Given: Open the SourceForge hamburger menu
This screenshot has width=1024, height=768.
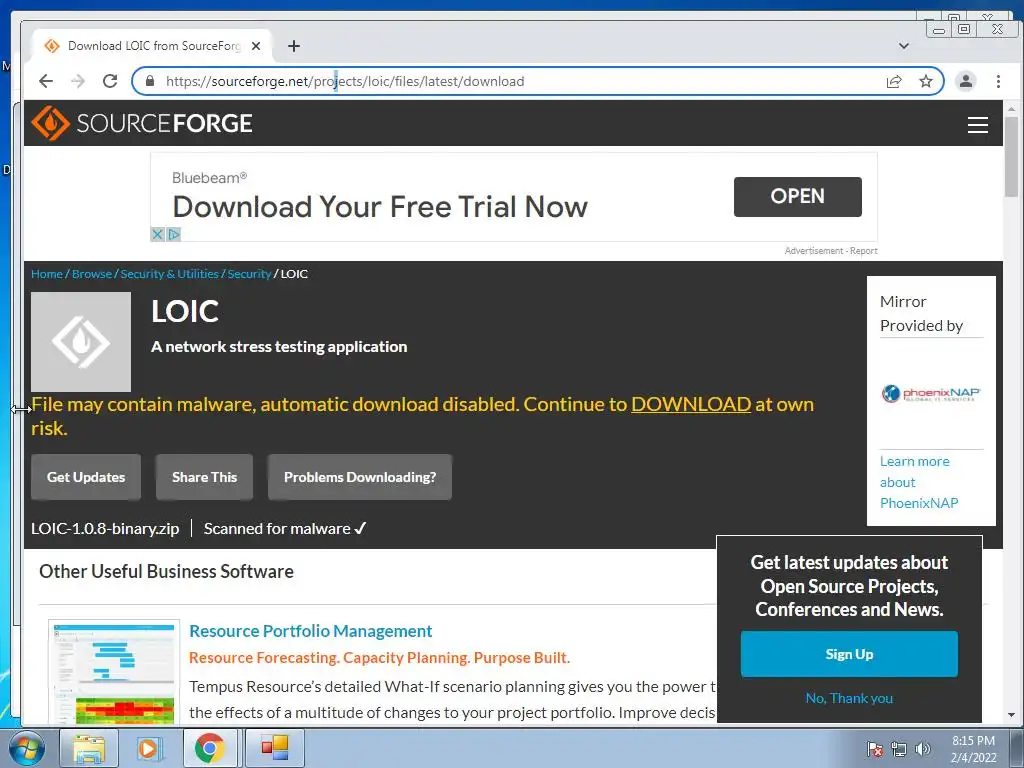Looking at the screenshot, I should coord(977,124).
